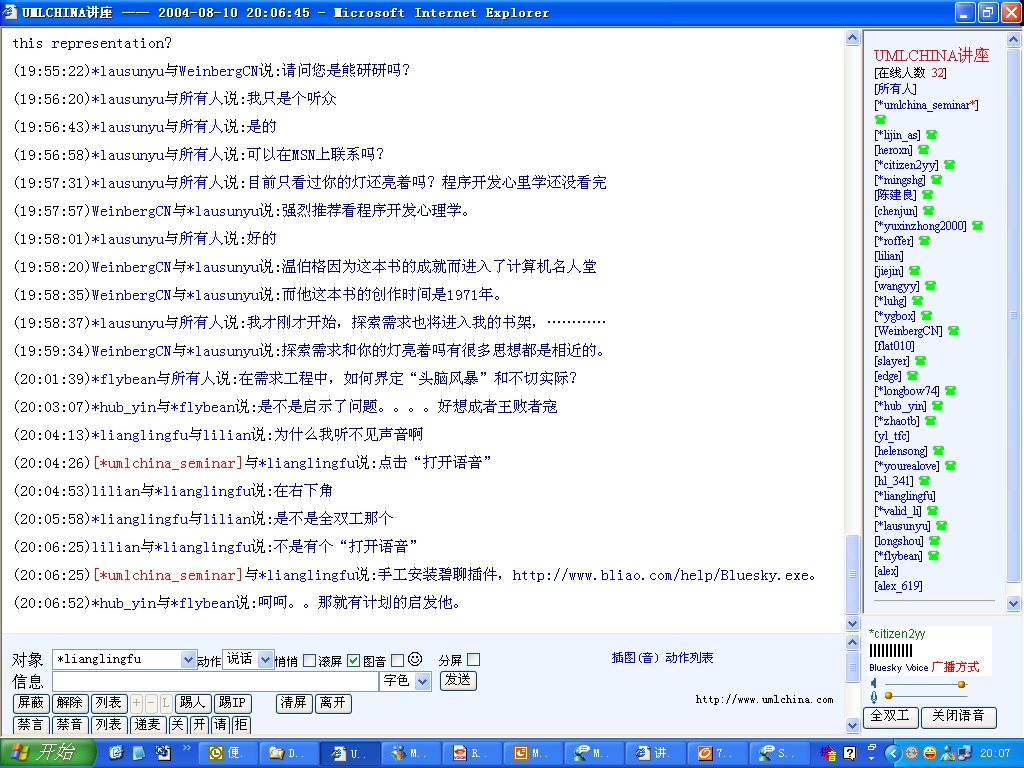Switch to the taskbar window labeled 便
Viewport: 1024px width, 768px height.
pos(229,753)
